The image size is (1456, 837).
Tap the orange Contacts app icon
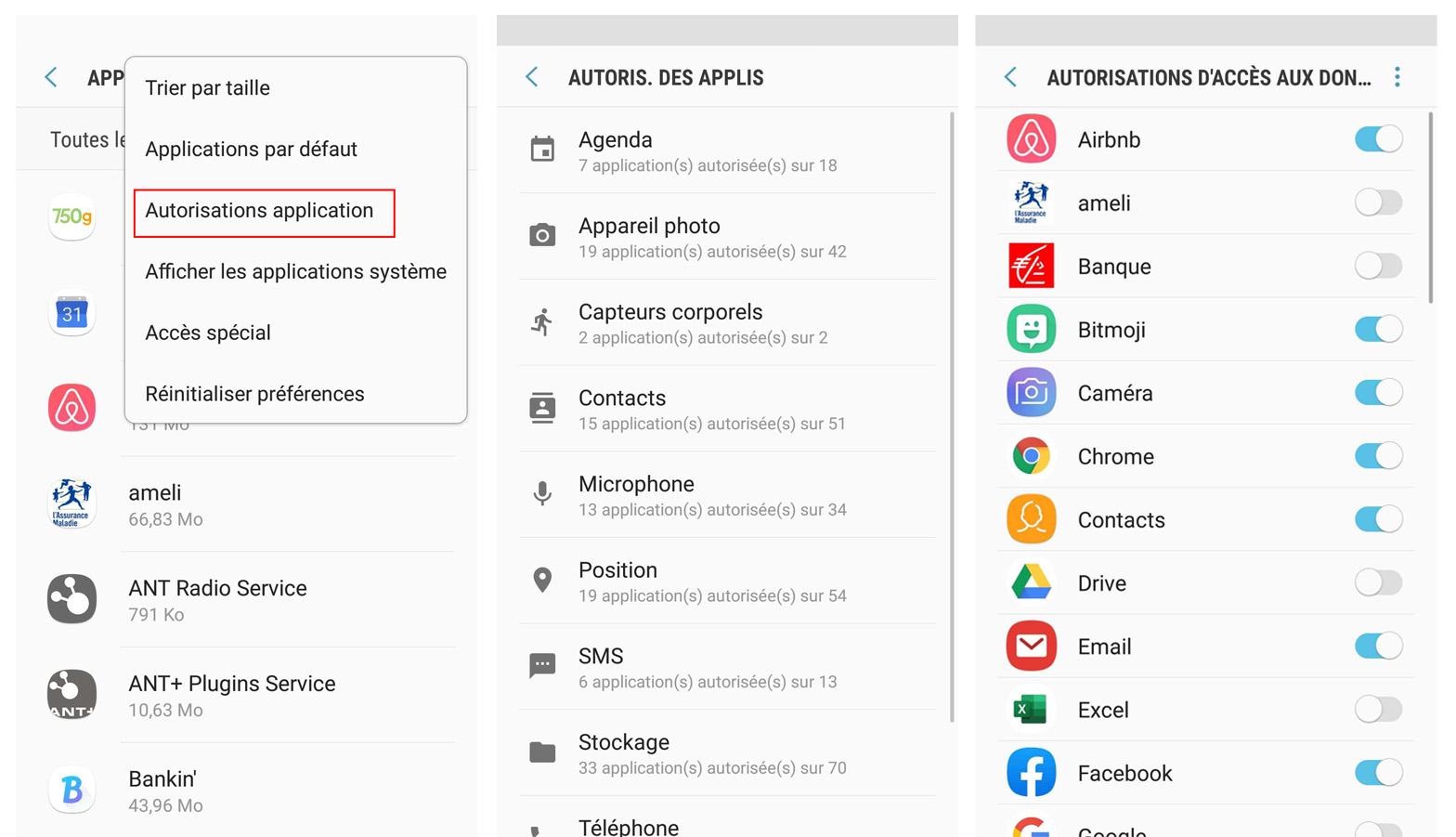click(1031, 519)
